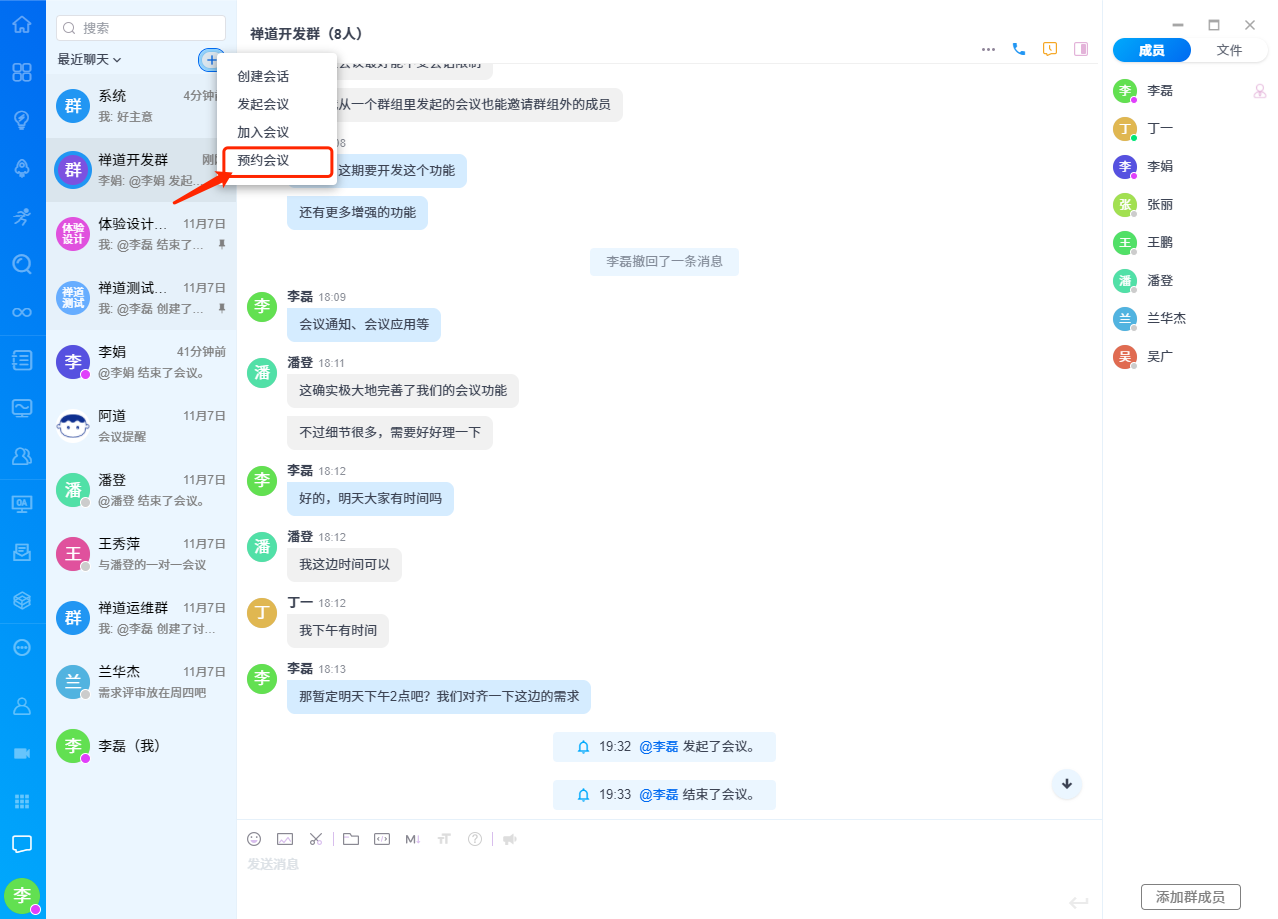Image resolution: width=1278 pixels, height=919 pixels.
Task: Click the home icon in left sidebar
Action: click(22, 24)
